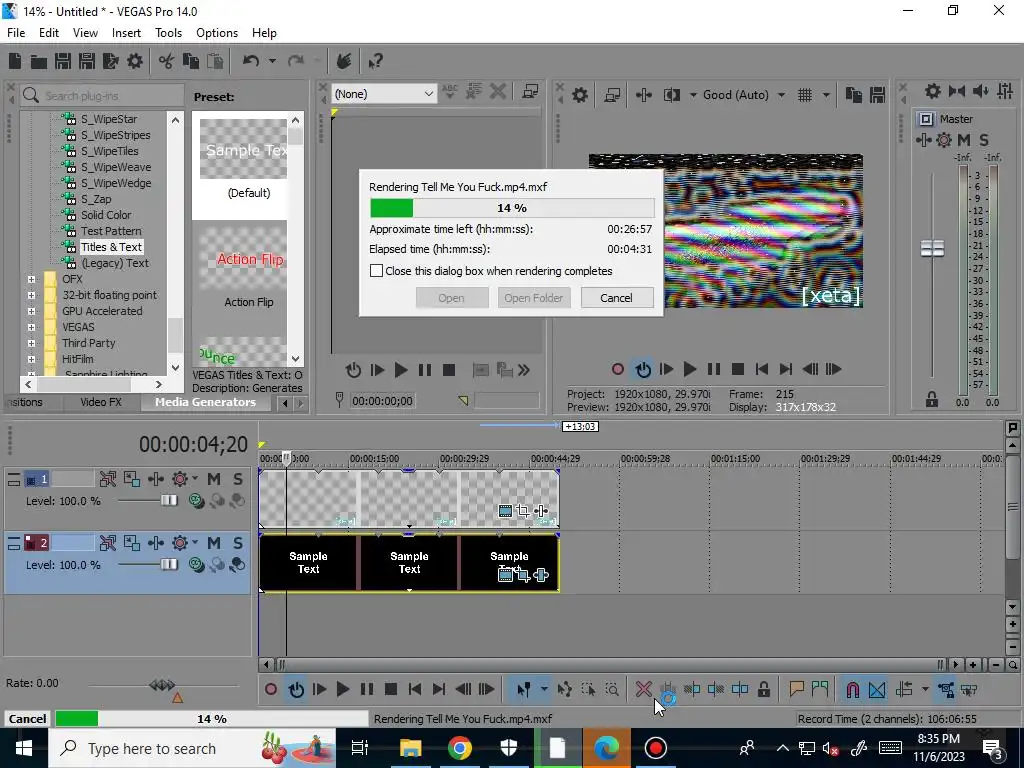Toggle Auto Crossfades icon in bottom toolbar

pyautogui.click(x=877, y=689)
